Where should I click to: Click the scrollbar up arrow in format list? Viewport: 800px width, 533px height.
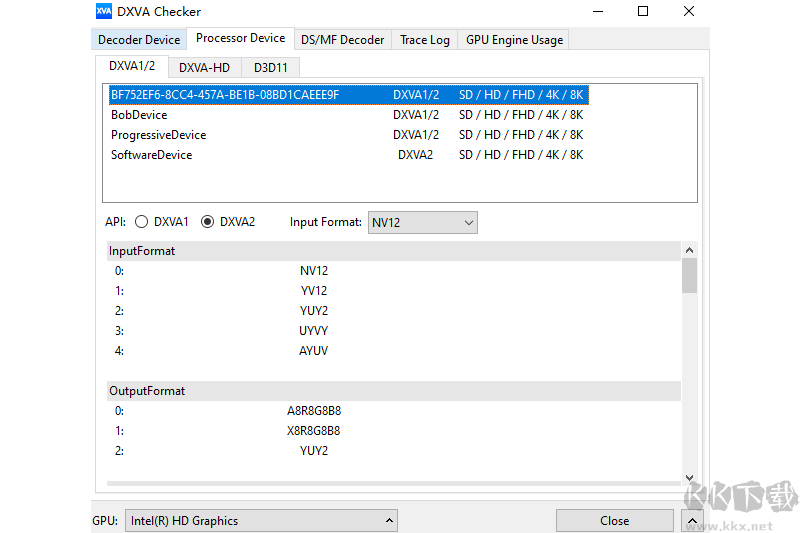click(x=689, y=250)
